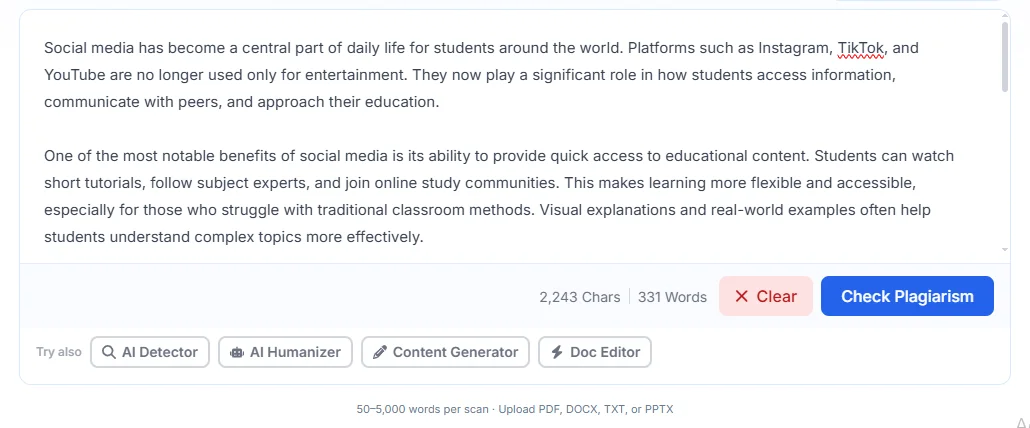Place cursor in paragraph starting 'Social media has become'
Image resolution: width=1030 pixels, height=428 pixels.
coord(481,75)
